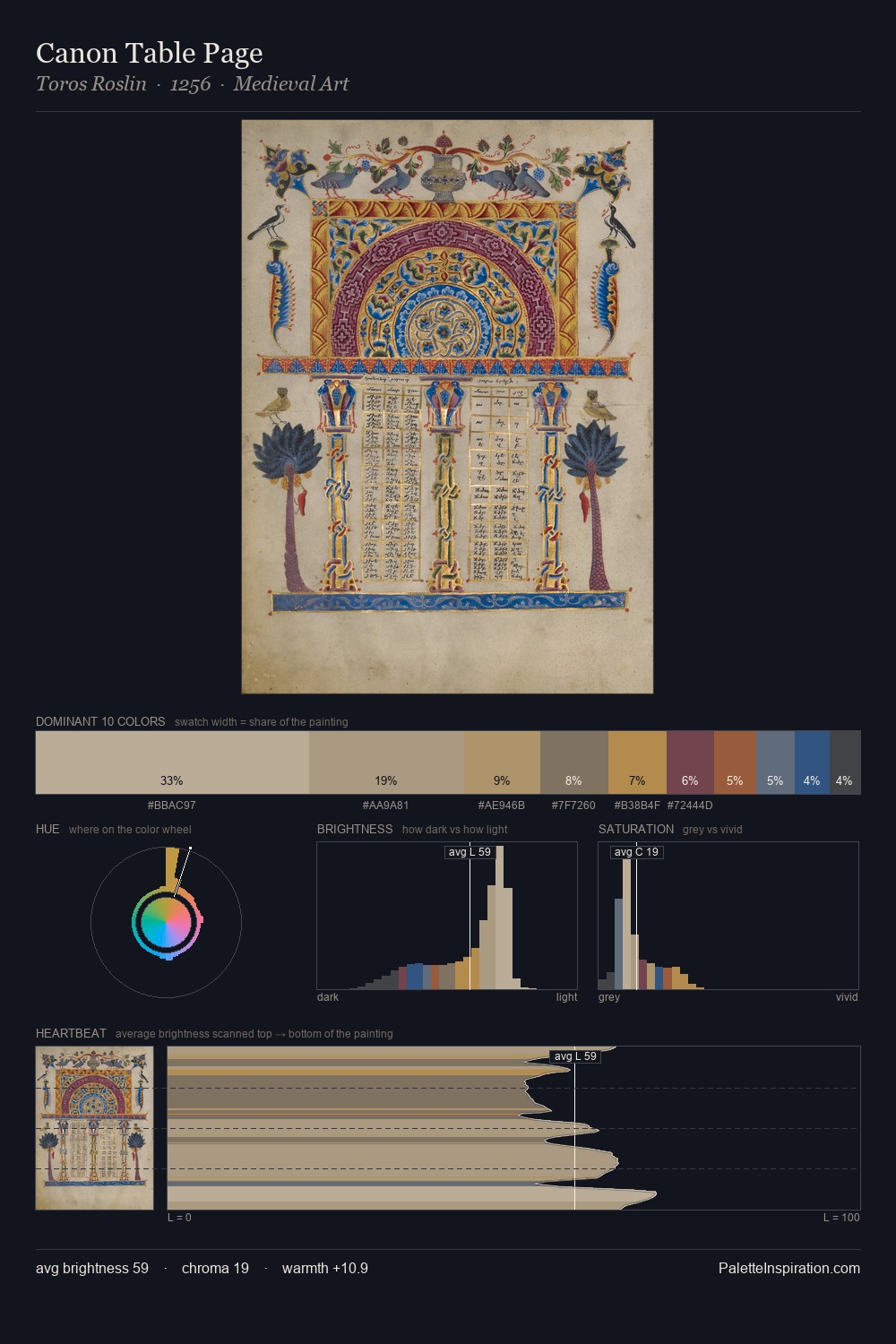
Task: Click the saturation histogram chart
Action: [728, 916]
